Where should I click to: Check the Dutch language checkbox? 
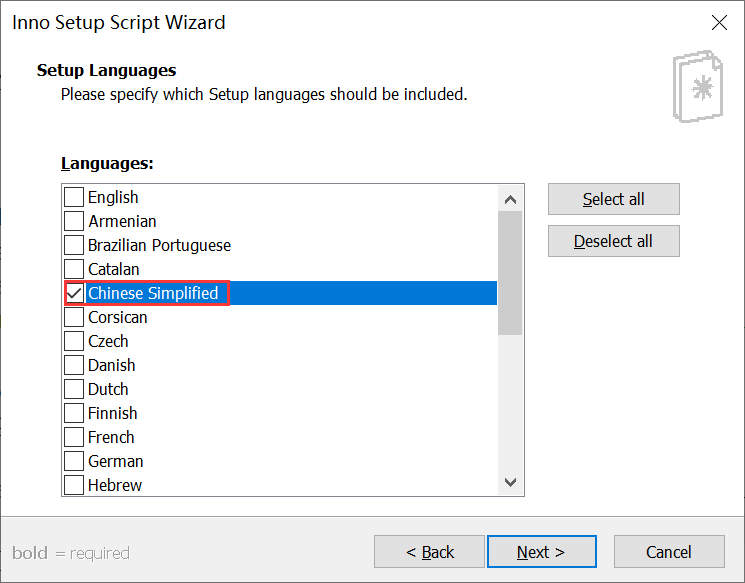click(74, 389)
